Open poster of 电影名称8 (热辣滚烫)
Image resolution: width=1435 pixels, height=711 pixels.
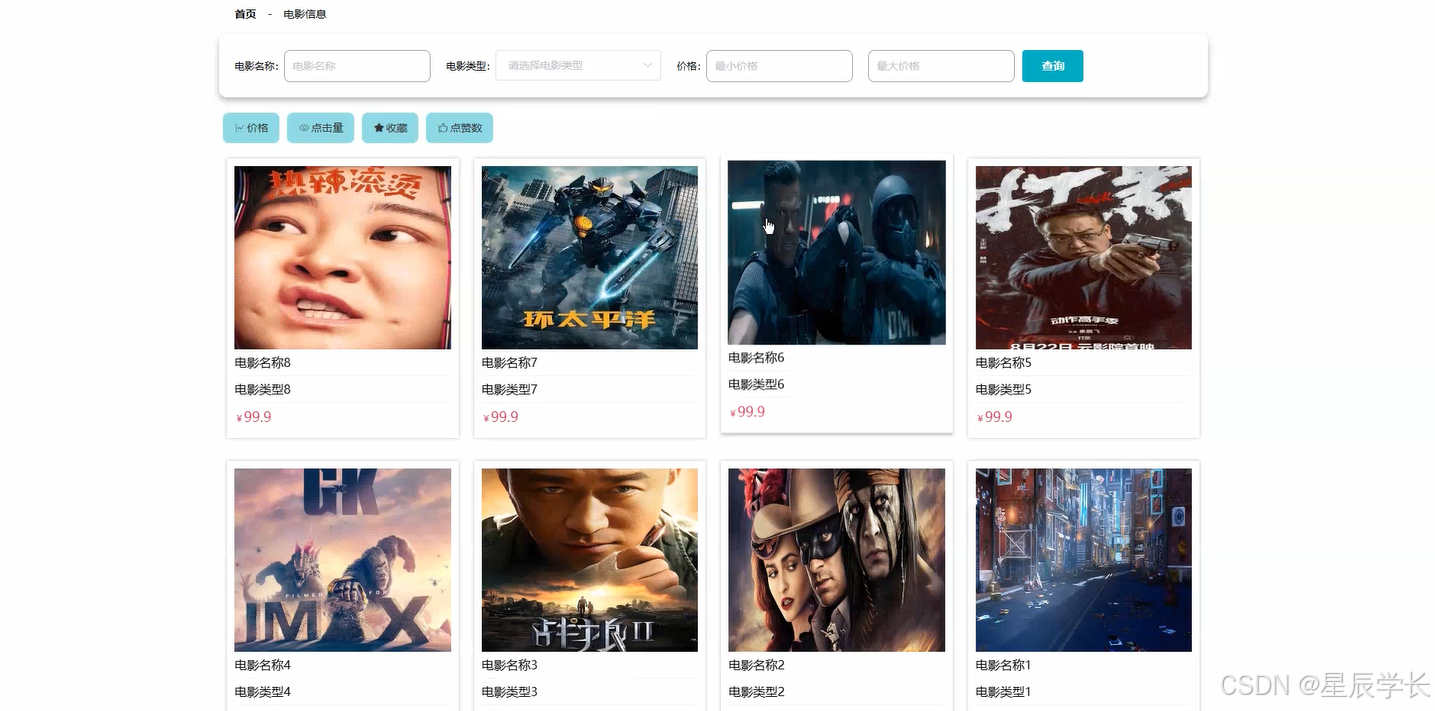[343, 257]
